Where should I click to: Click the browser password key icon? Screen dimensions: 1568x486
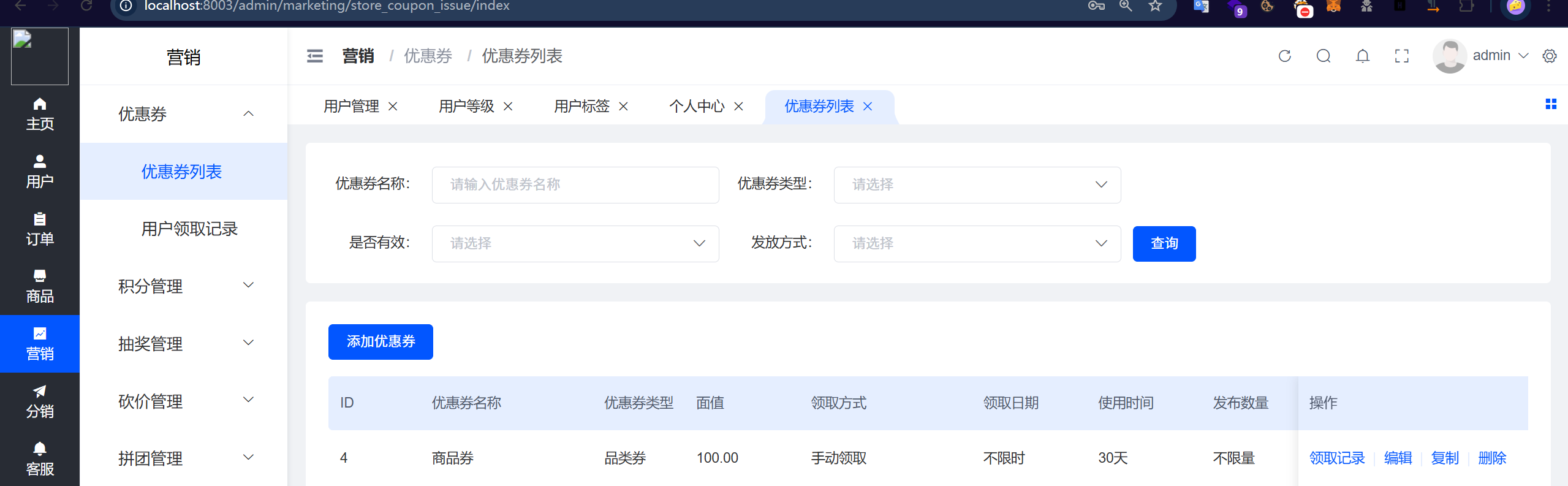click(x=1096, y=6)
